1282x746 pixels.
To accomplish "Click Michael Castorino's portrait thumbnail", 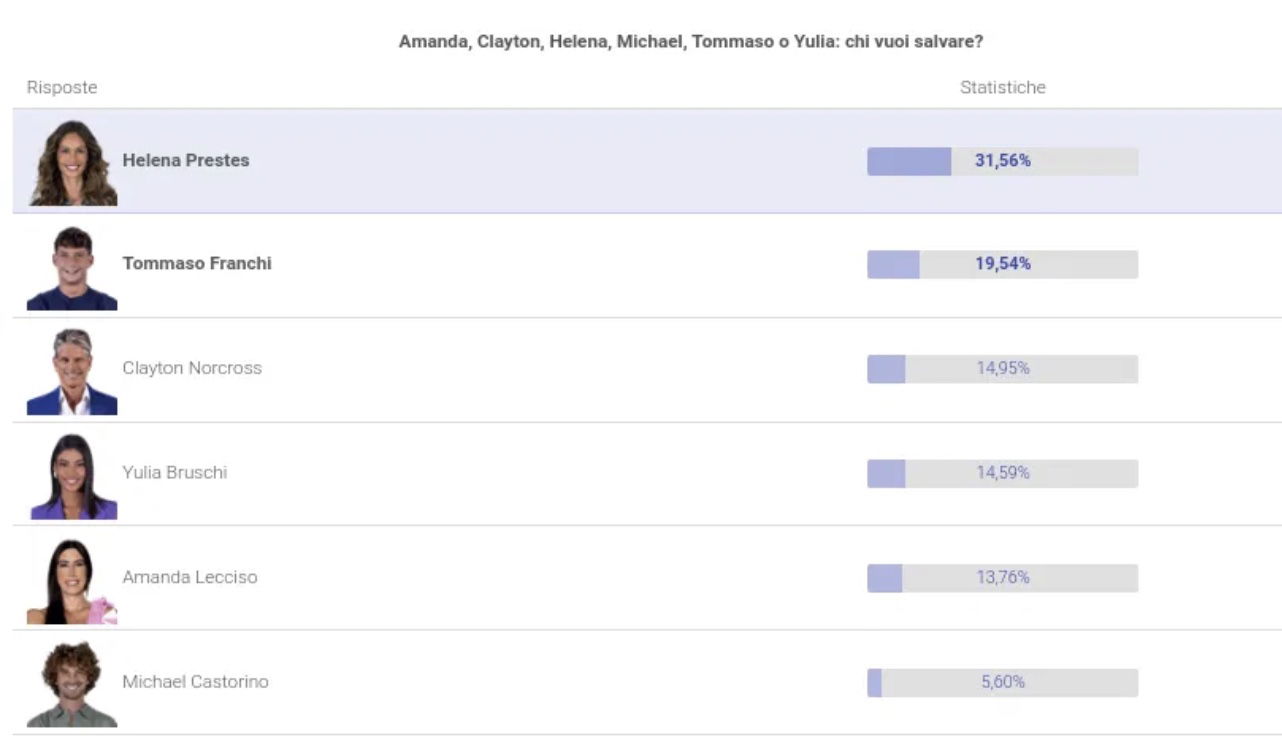I will 72,684.
